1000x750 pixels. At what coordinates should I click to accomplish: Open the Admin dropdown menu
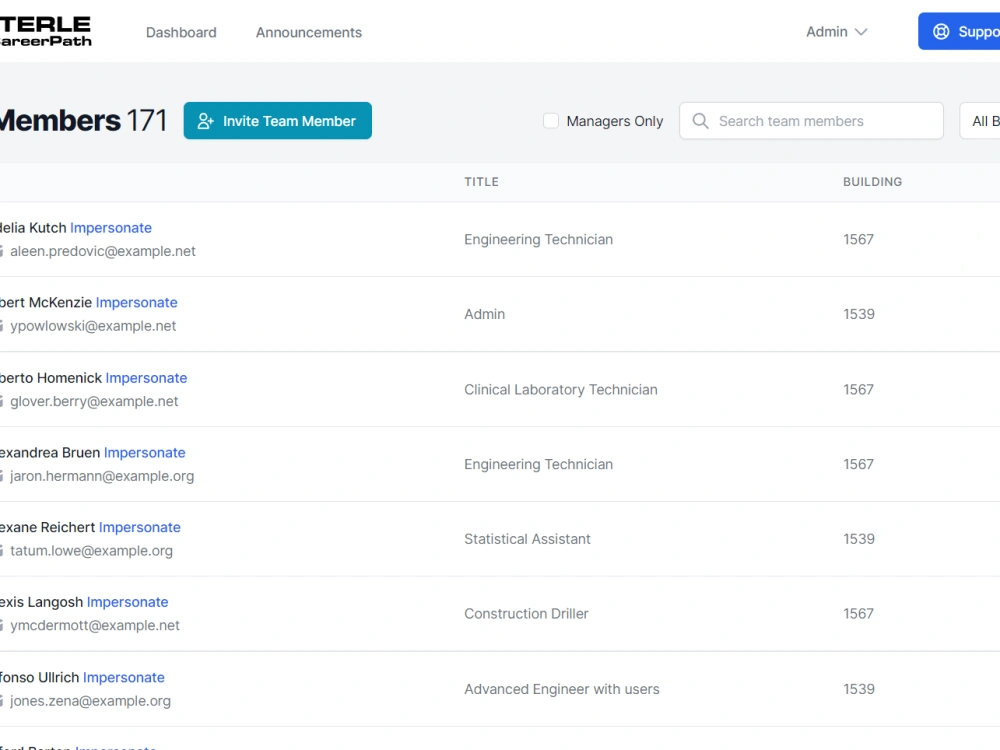point(837,32)
